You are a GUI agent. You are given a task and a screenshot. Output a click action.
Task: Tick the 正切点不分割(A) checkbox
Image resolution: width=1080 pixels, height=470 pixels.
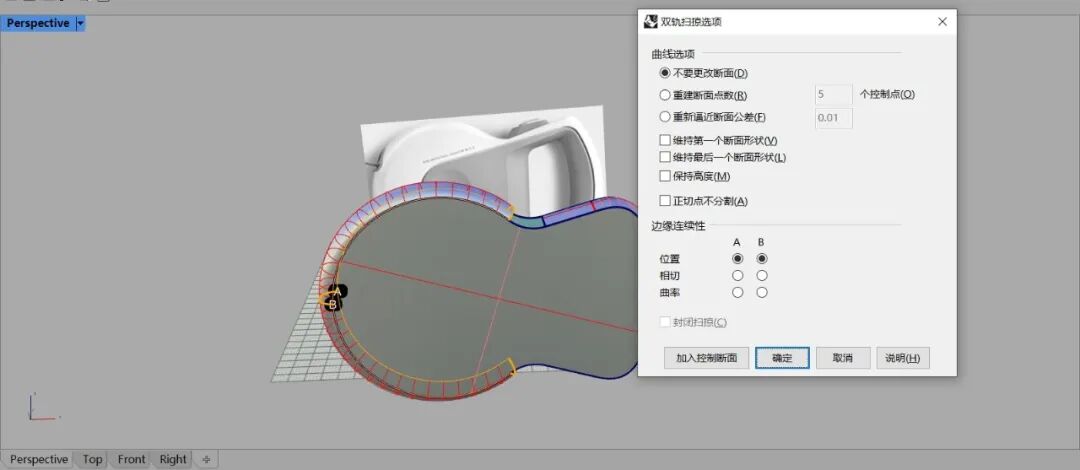pos(665,201)
